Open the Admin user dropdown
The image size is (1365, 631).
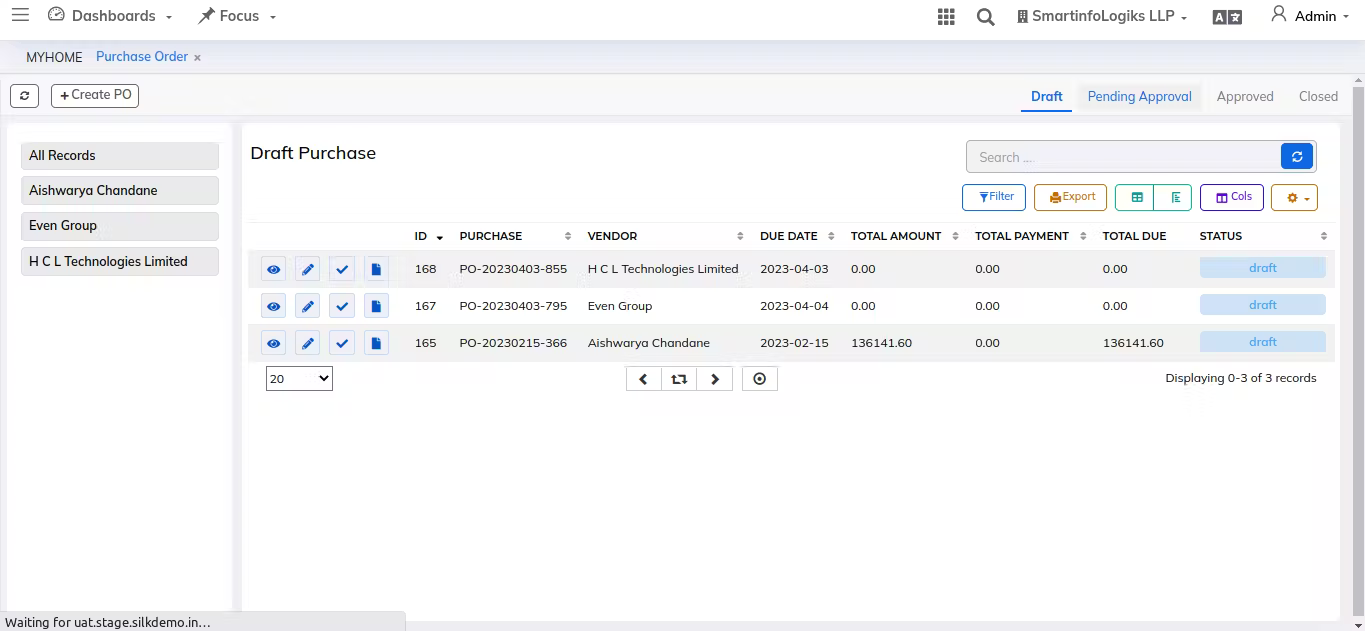[1310, 16]
